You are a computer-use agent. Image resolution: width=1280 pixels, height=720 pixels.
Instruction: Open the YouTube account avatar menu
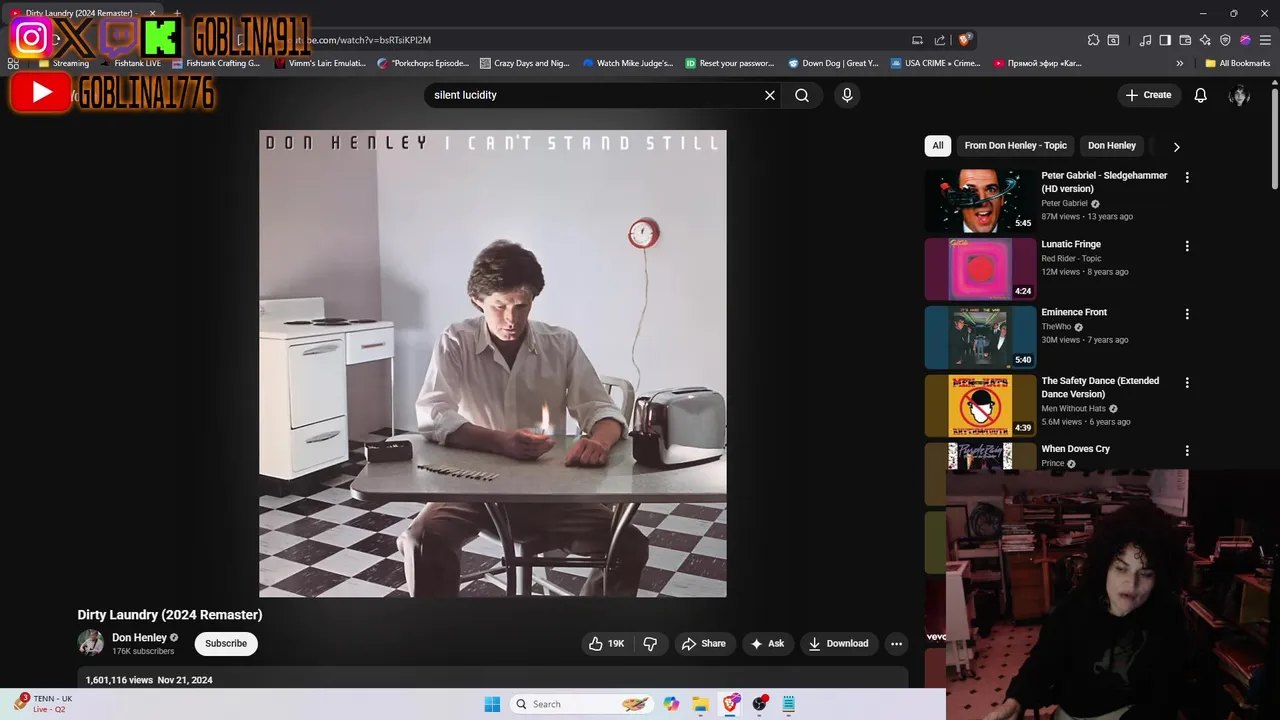(1240, 95)
